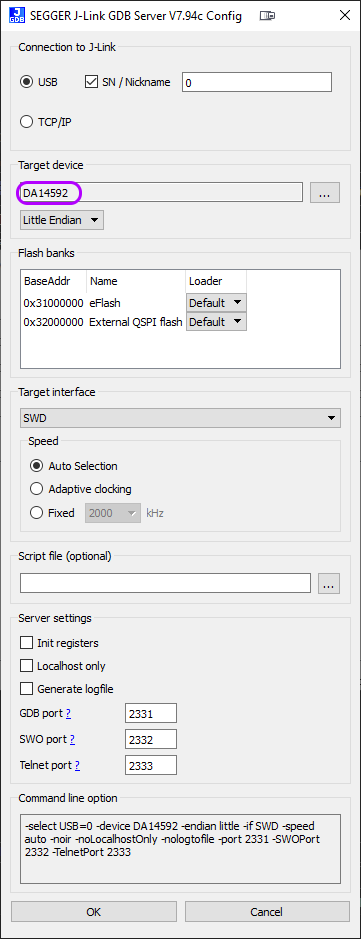Image resolution: width=361 pixels, height=939 pixels.
Task: Close the J-Link GDB Server Config window
Action: coord(344,16)
